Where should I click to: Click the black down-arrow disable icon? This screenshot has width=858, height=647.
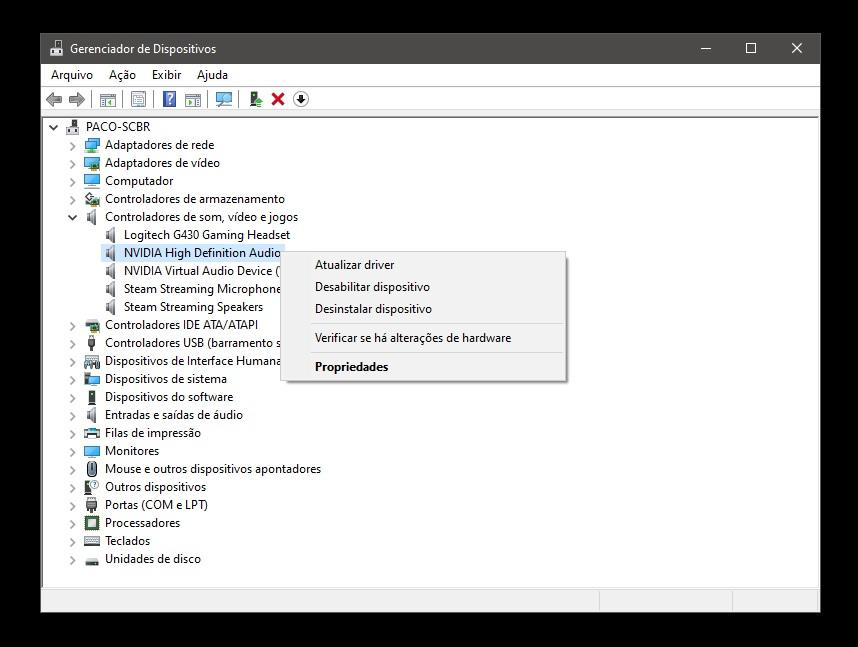click(x=301, y=99)
